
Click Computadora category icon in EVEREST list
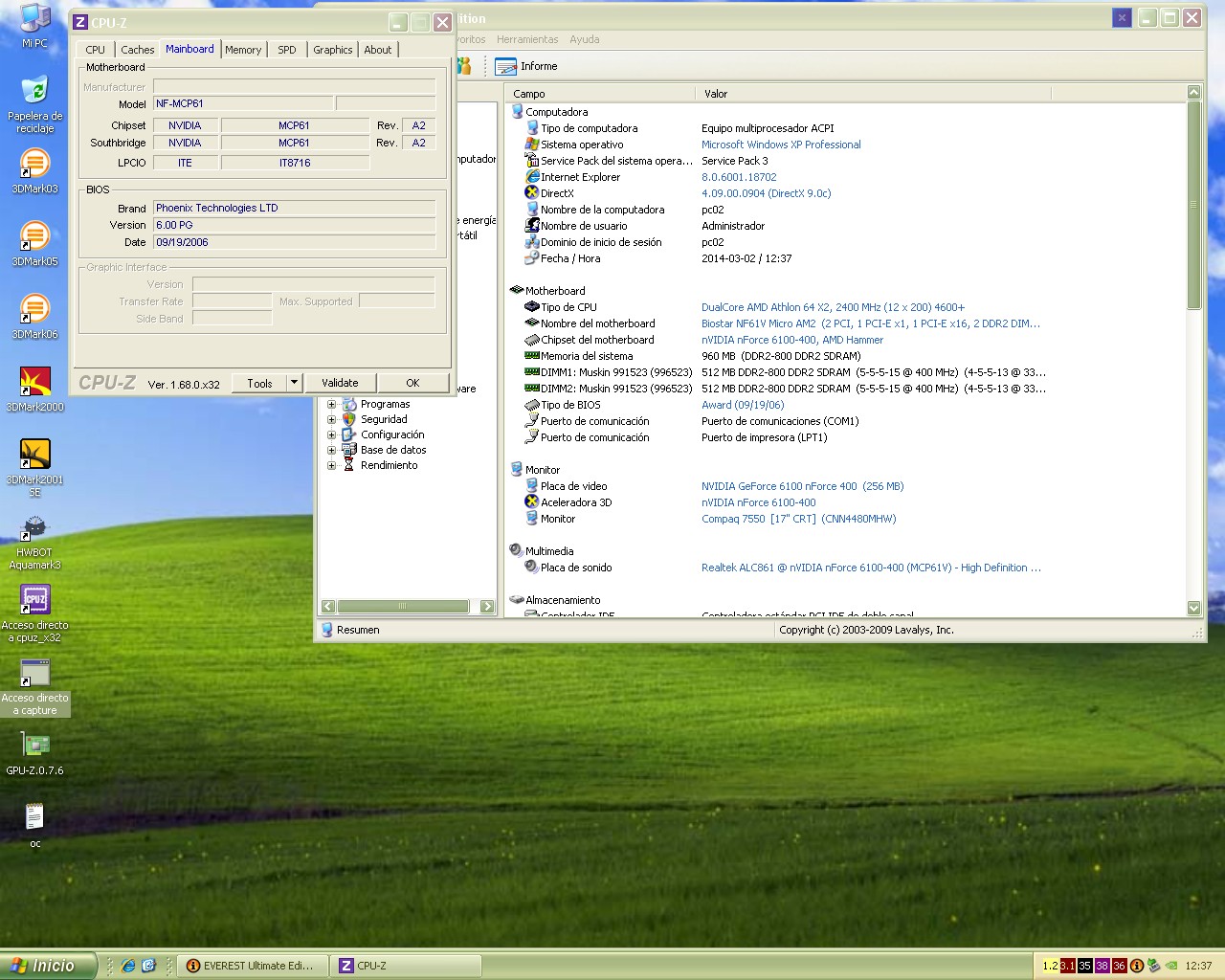517,112
